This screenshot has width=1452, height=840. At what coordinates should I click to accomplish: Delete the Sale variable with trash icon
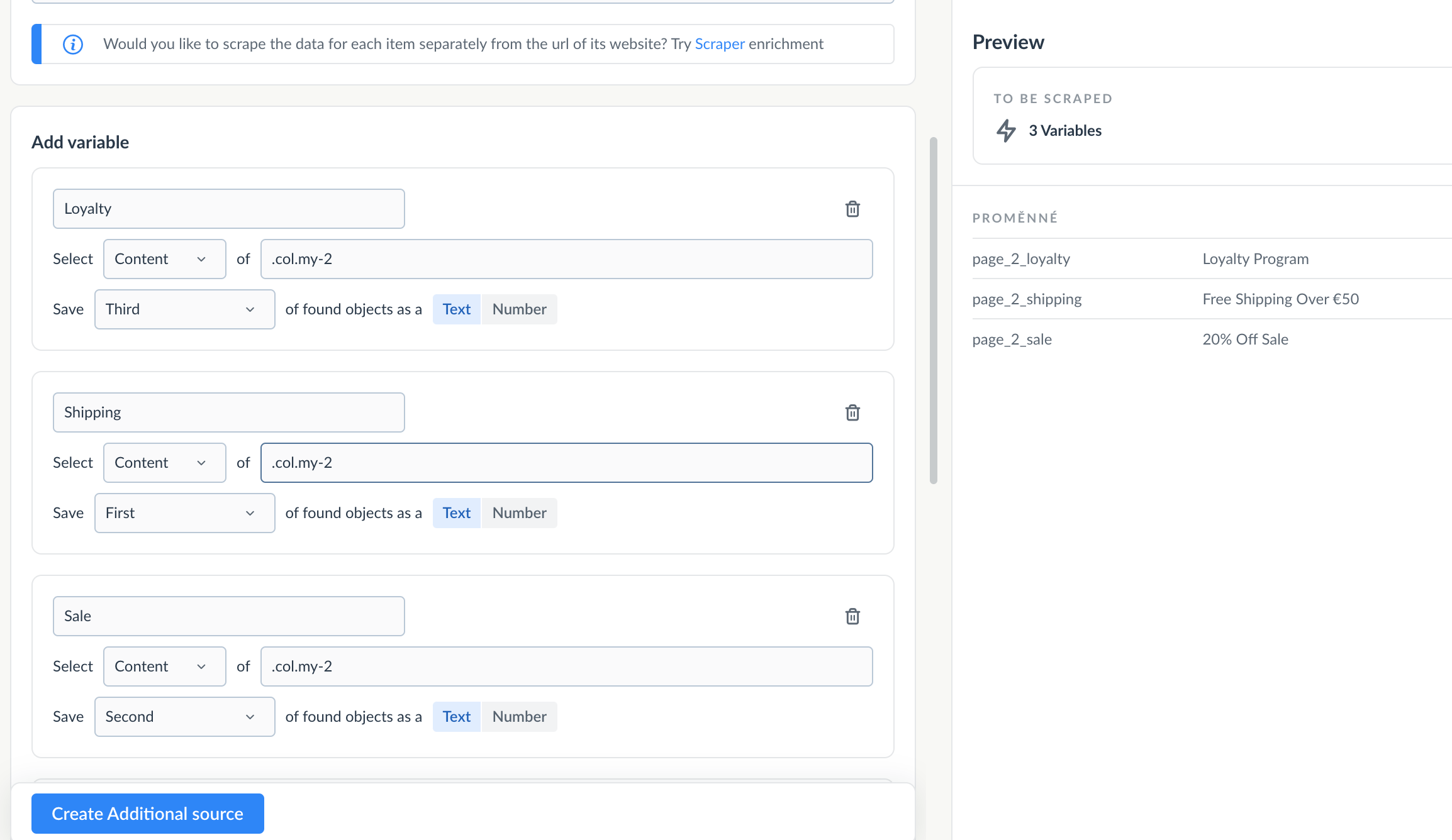(852, 616)
